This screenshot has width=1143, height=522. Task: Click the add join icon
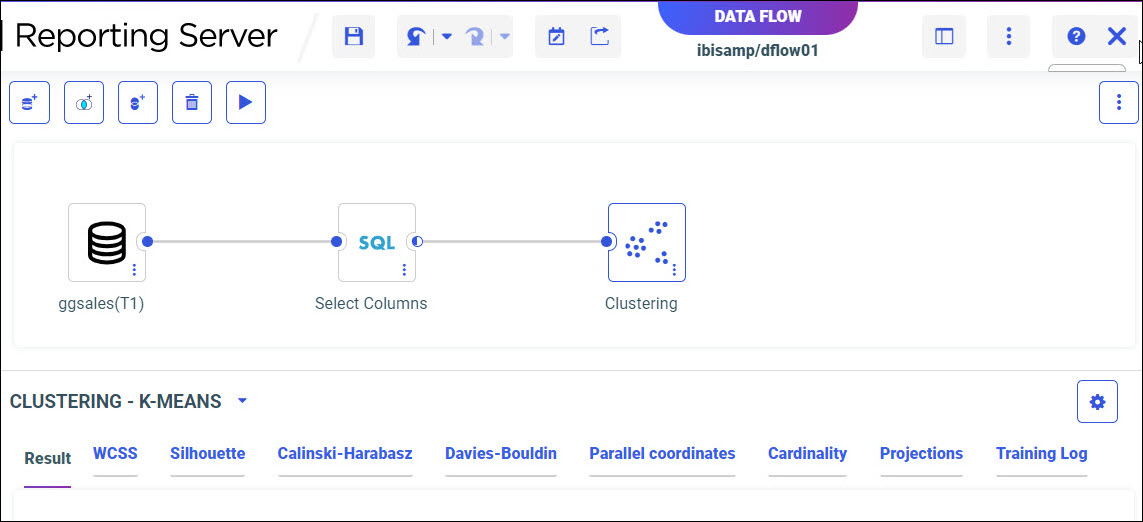pos(84,103)
